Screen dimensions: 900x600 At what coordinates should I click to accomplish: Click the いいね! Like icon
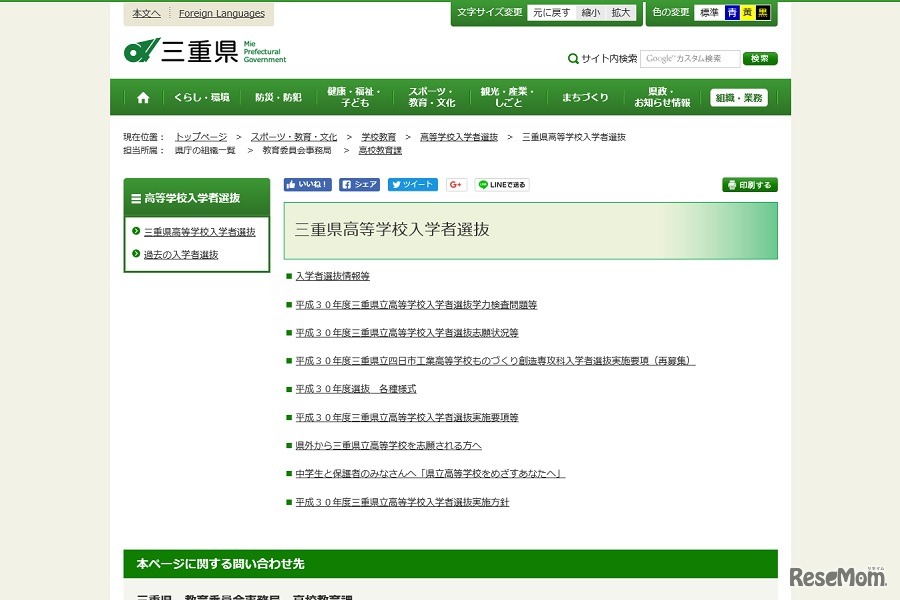tap(307, 184)
